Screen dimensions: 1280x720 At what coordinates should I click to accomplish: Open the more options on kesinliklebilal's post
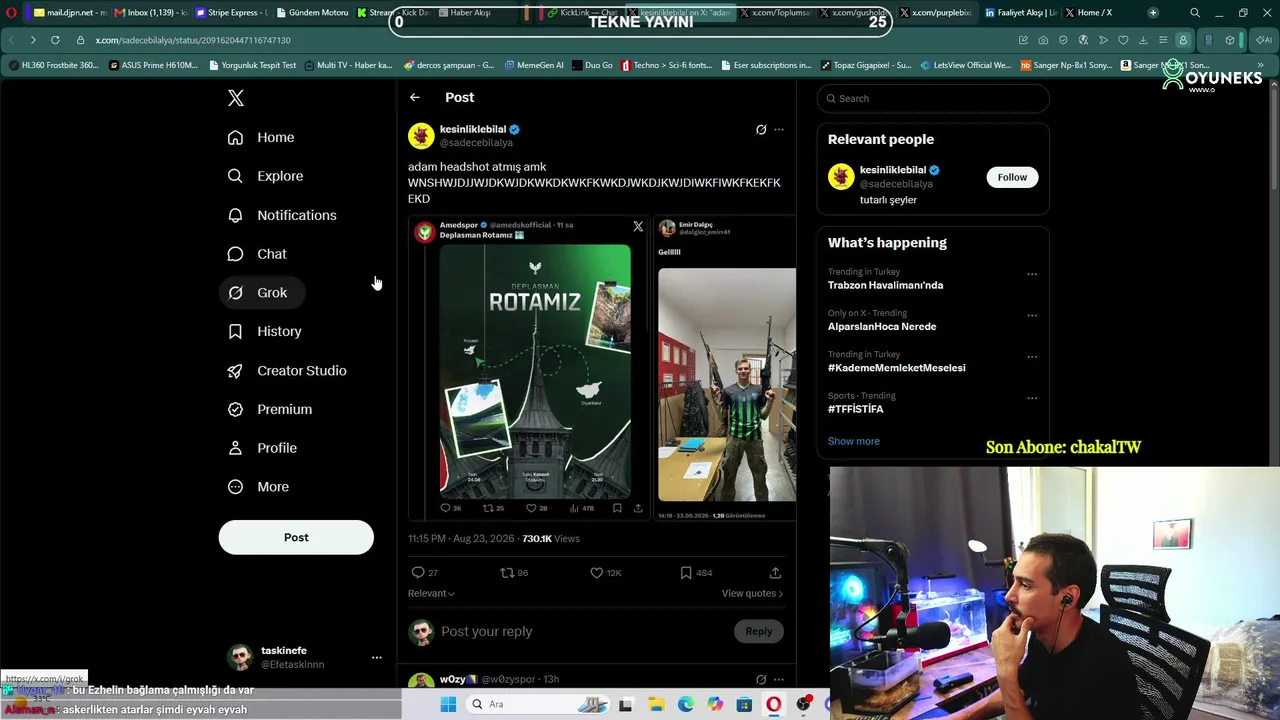coord(779,130)
